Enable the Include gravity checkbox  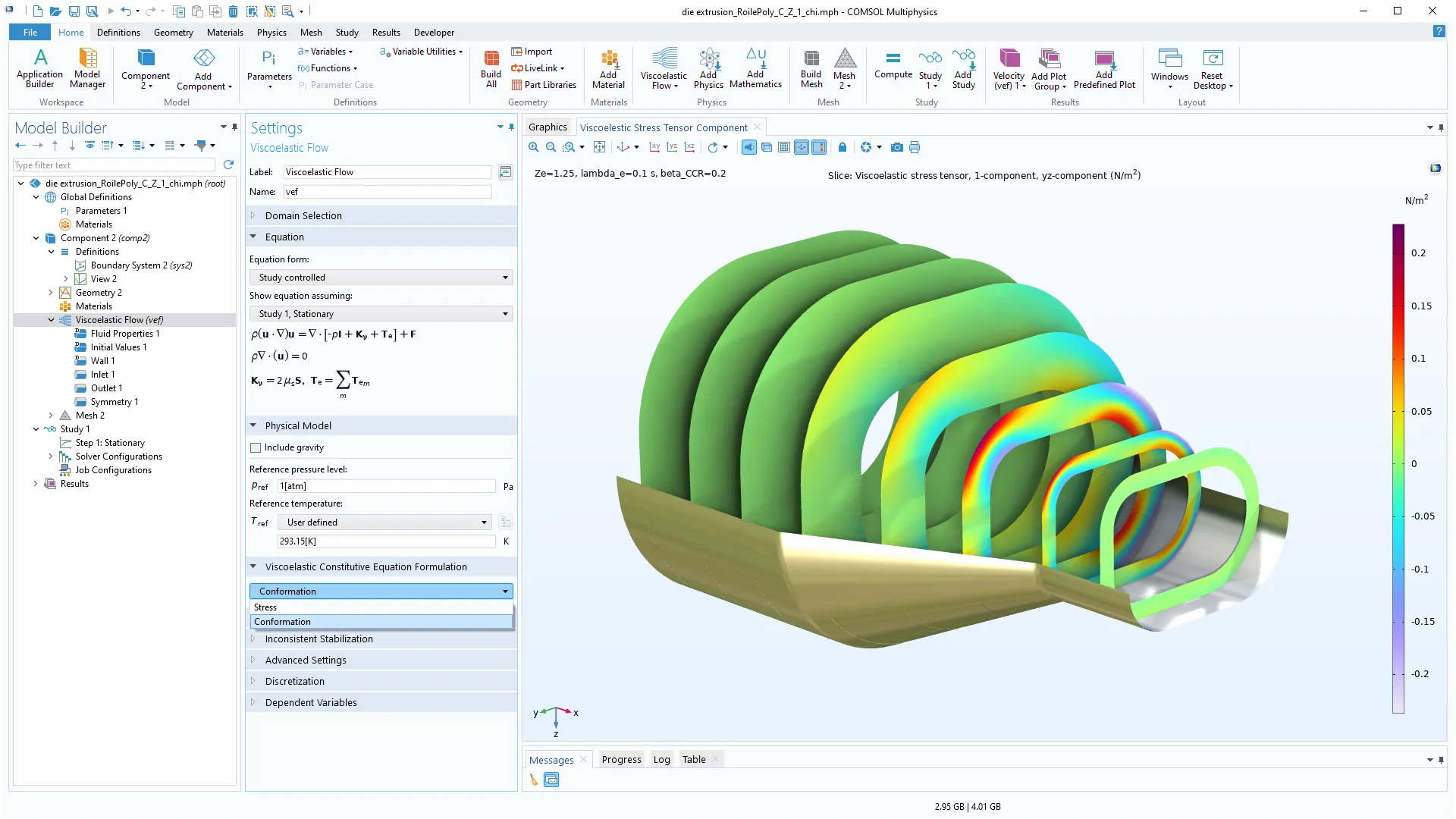(256, 448)
